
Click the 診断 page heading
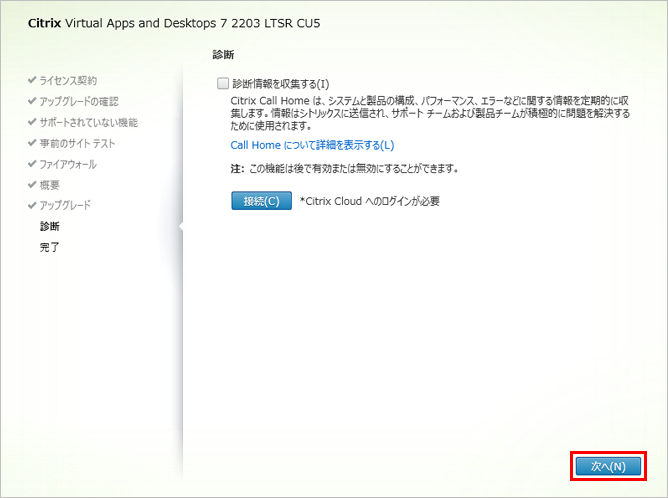pos(223,55)
